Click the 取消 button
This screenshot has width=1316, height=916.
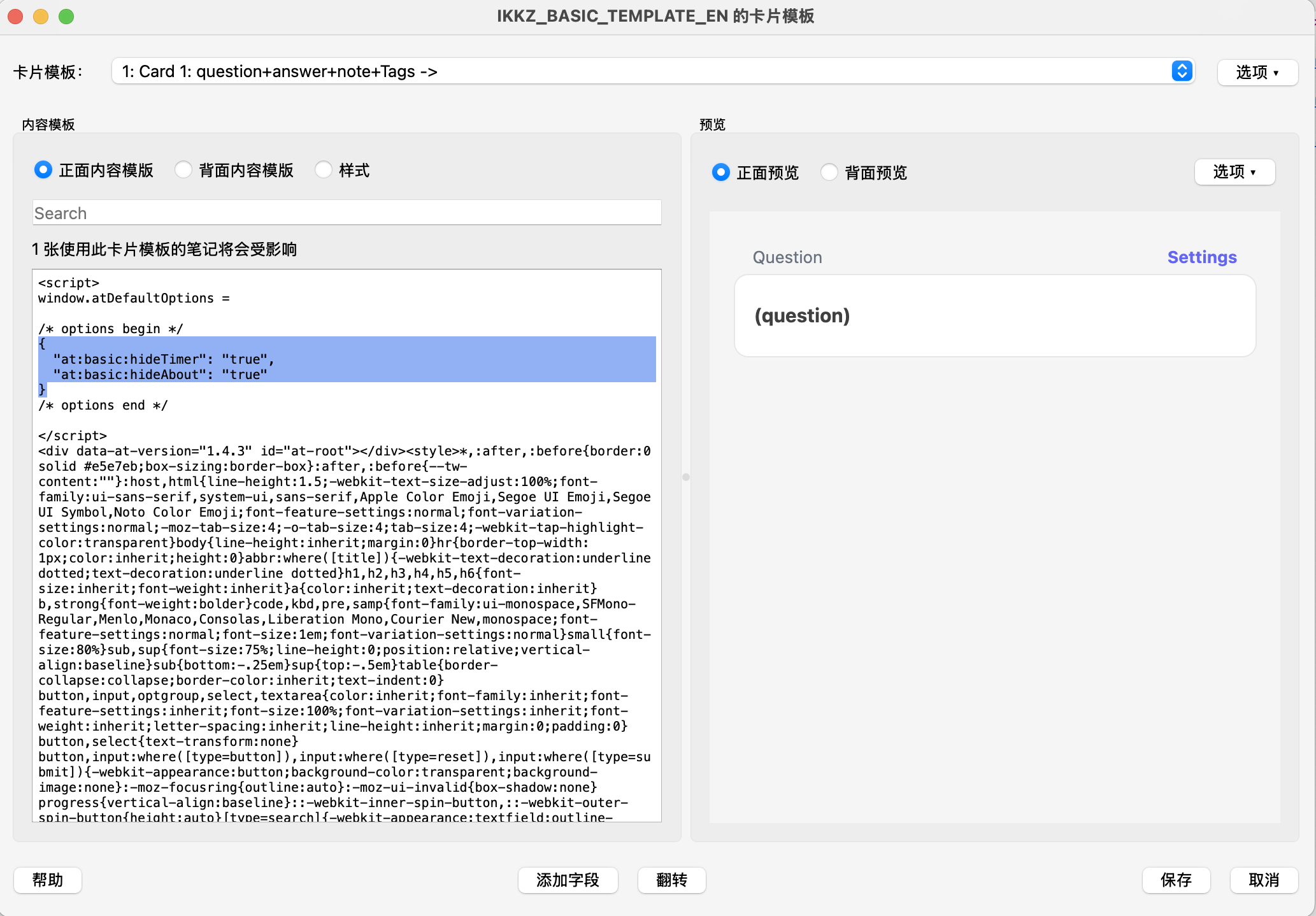click(1264, 880)
